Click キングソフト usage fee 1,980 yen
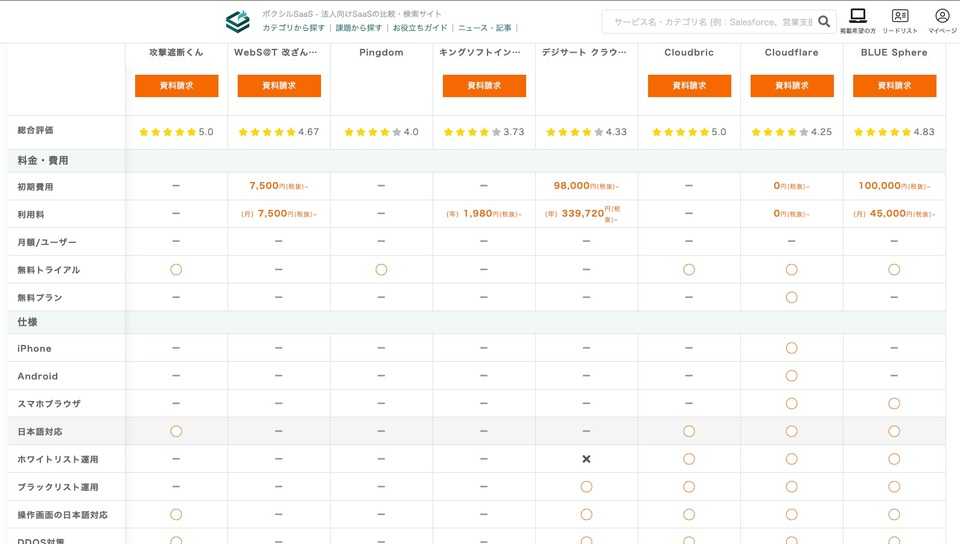The width and height of the screenshot is (960, 544). (484, 214)
